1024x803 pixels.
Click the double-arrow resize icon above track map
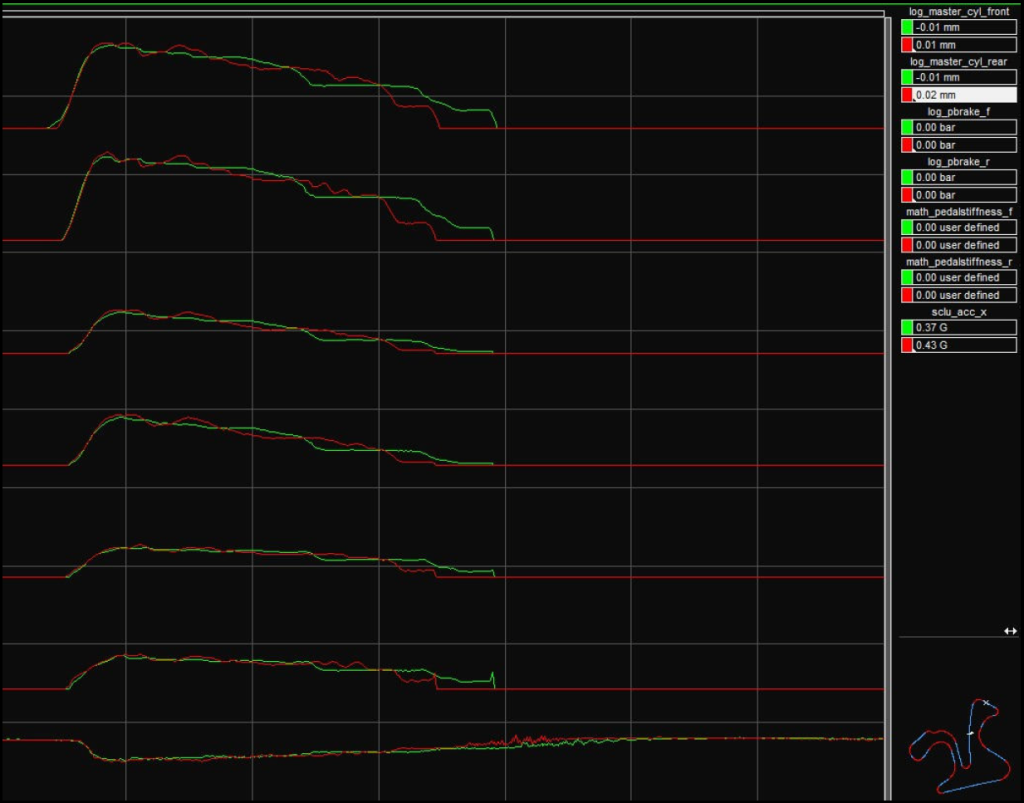1010,631
